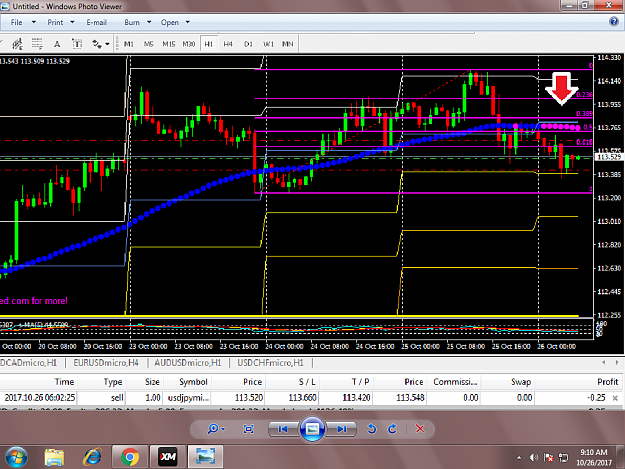Click the network tray icon

tap(564, 458)
